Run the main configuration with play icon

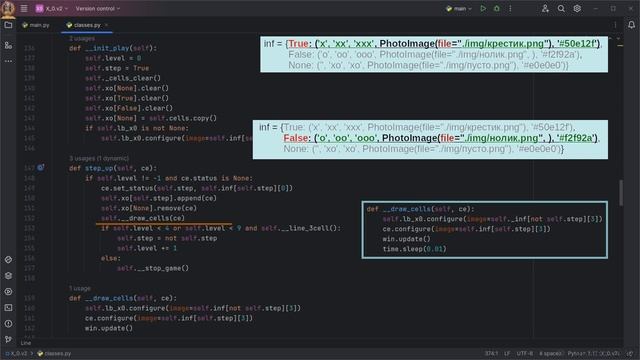483,9
